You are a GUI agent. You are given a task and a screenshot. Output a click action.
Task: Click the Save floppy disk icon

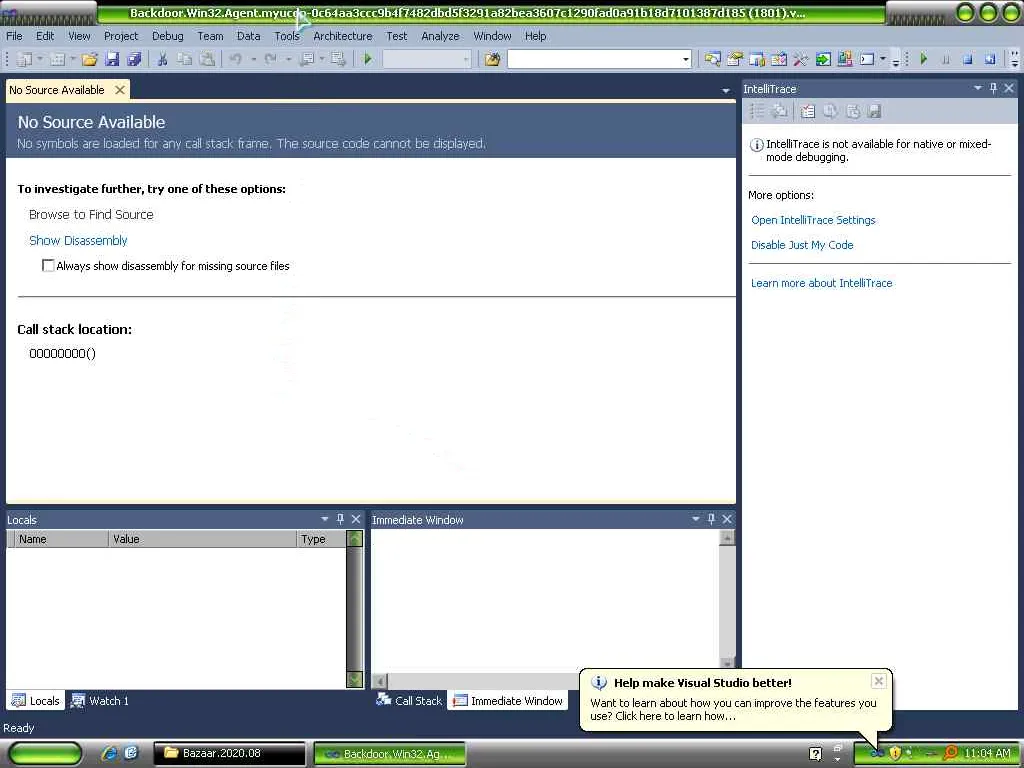pos(112,59)
